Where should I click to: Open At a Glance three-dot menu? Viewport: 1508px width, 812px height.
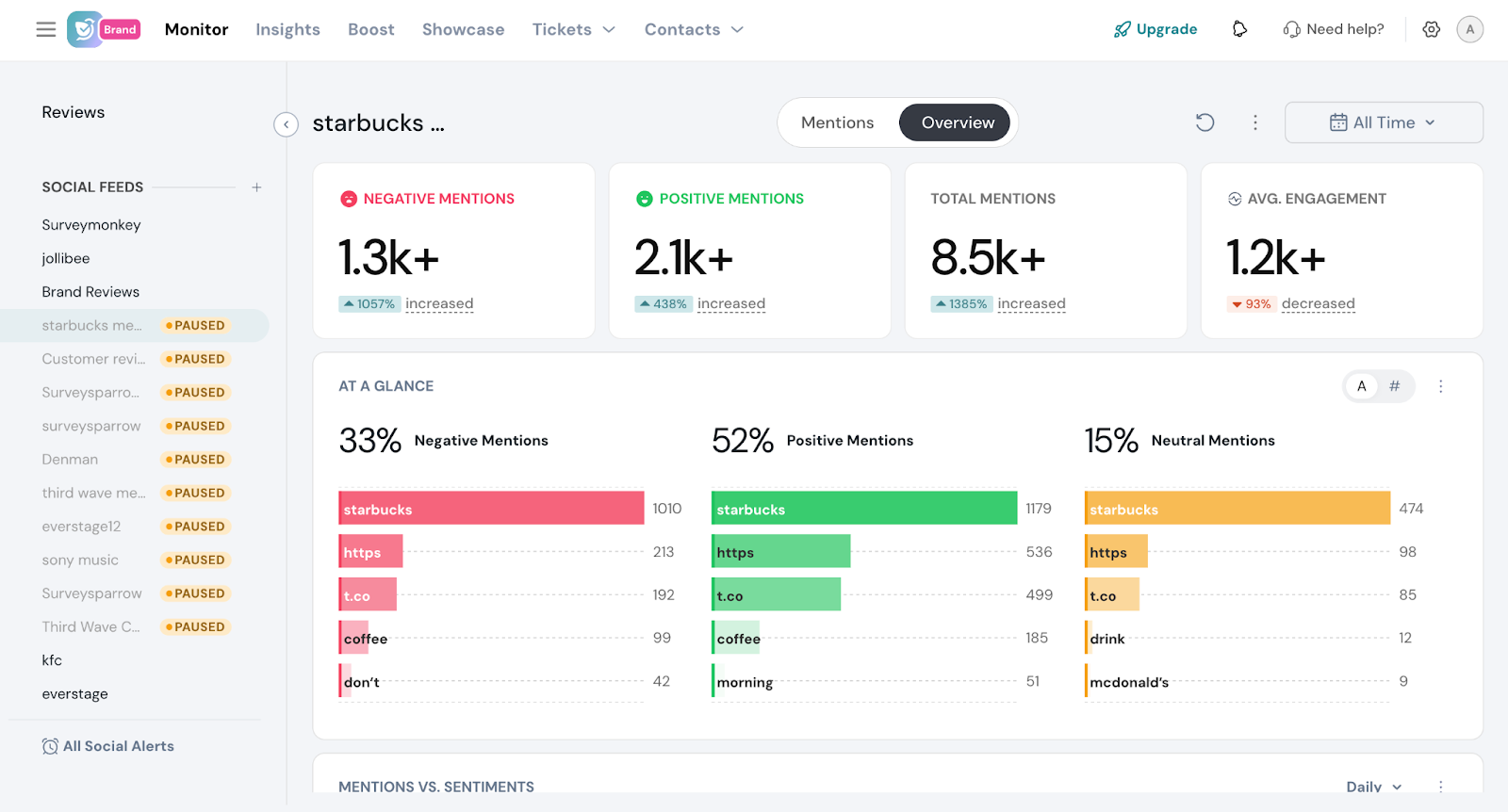click(1440, 386)
